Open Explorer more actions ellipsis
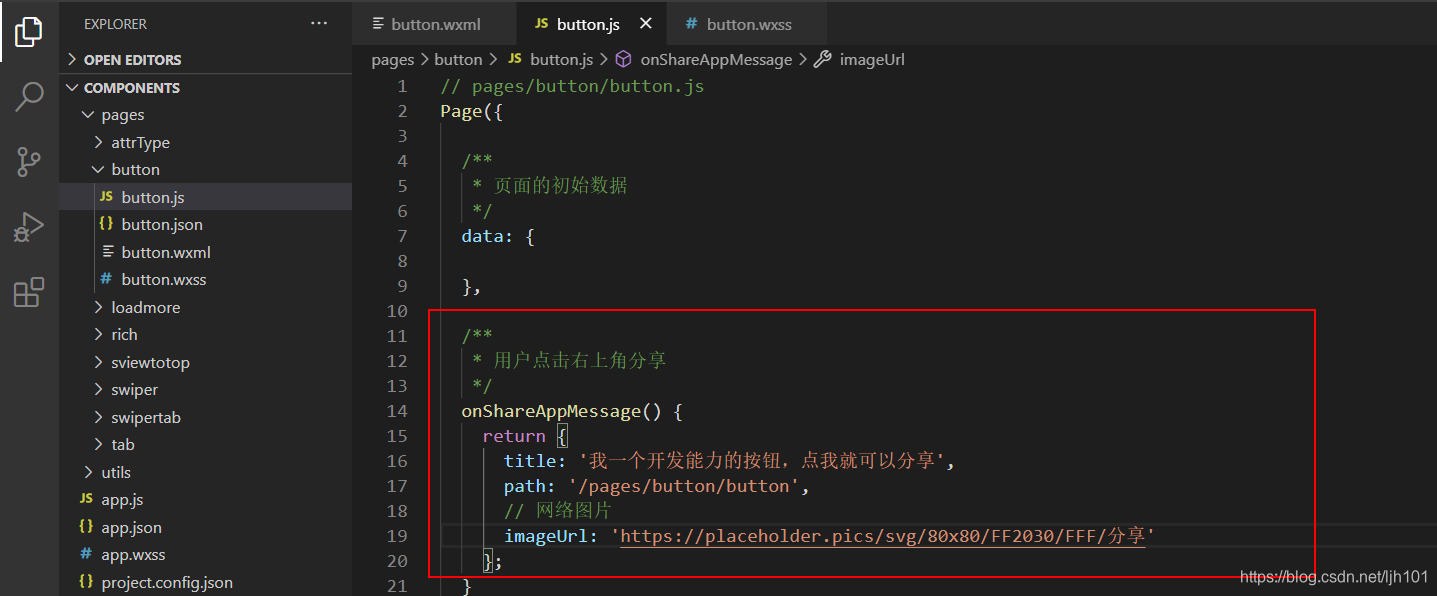This screenshot has width=1437, height=596. tap(319, 23)
